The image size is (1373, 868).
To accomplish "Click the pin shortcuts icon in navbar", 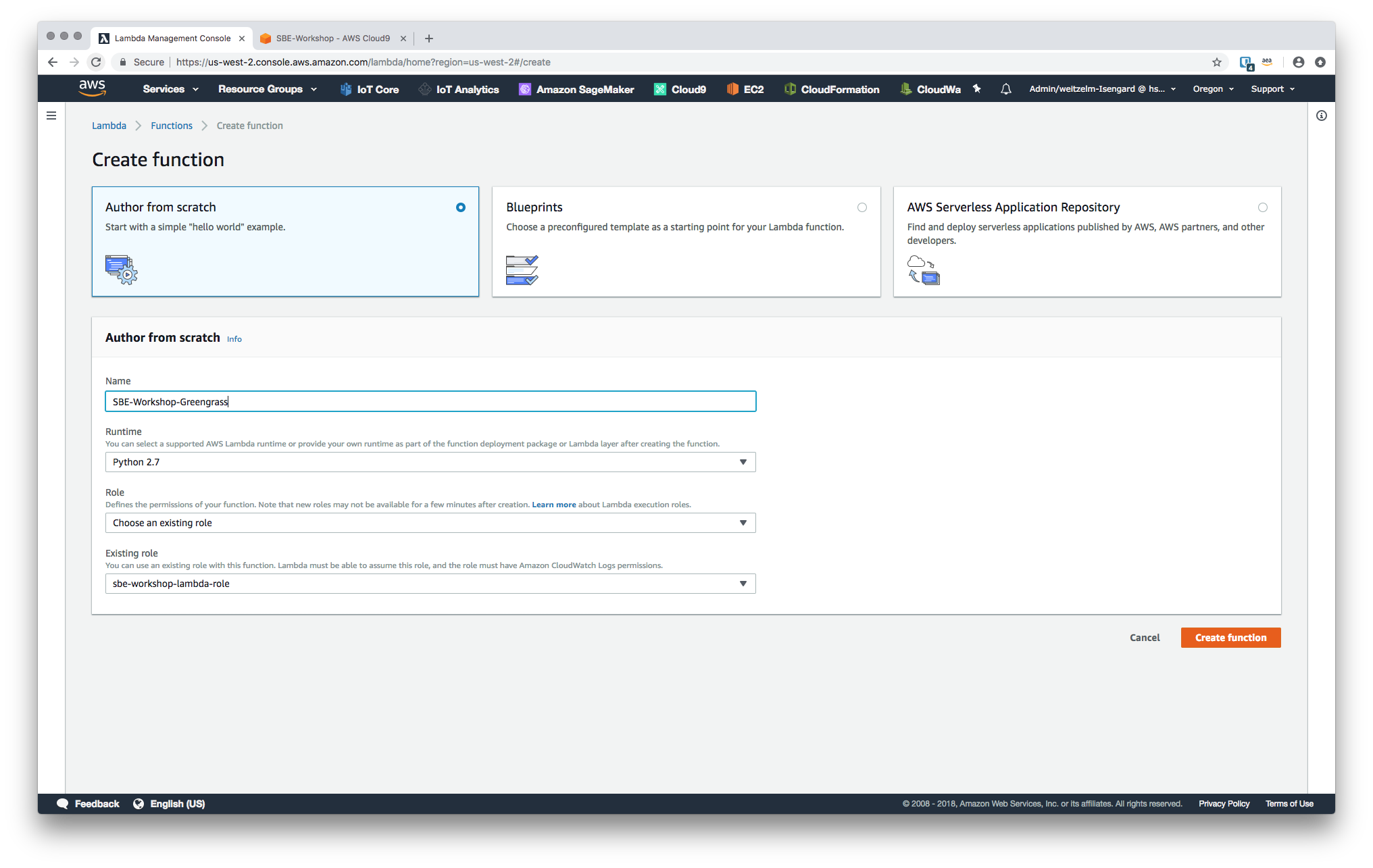I will coord(977,88).
